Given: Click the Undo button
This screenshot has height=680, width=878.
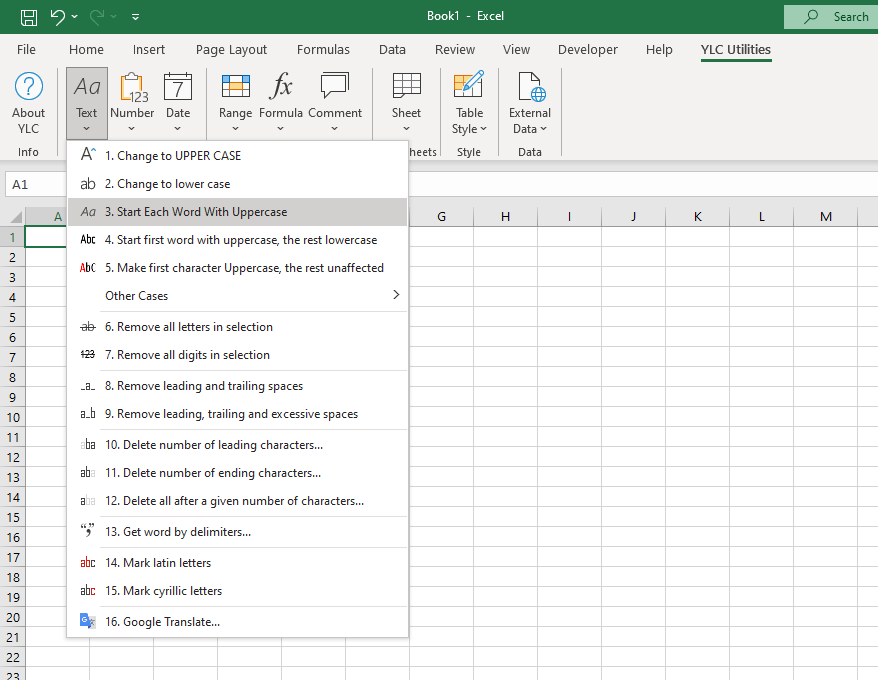Looking at the screenshot, I should click(x=57, y=16).
